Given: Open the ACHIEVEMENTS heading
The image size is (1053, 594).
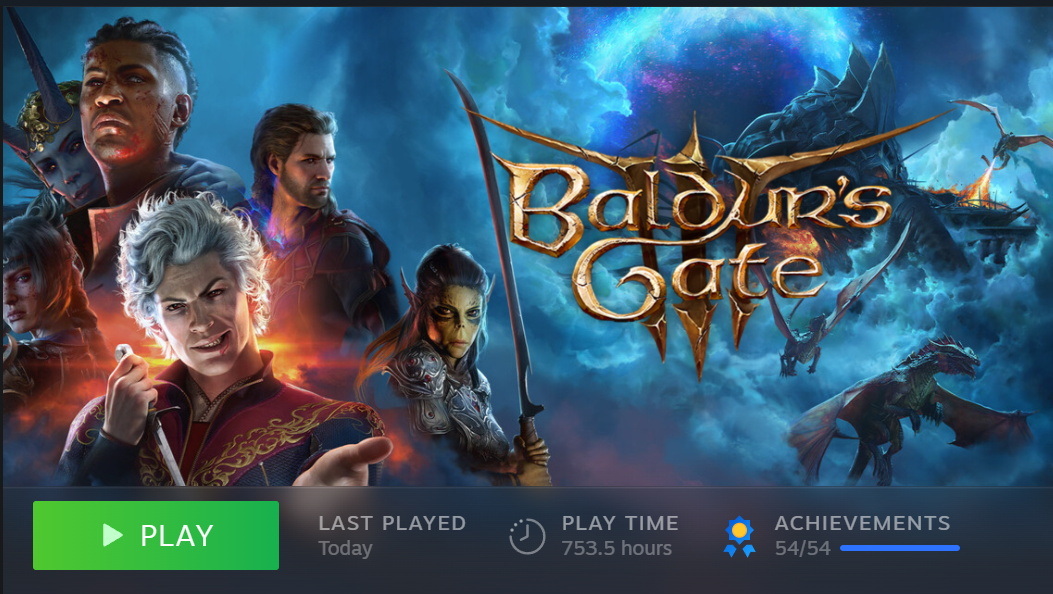Looking at the screenshot, I should coord(862,523).
